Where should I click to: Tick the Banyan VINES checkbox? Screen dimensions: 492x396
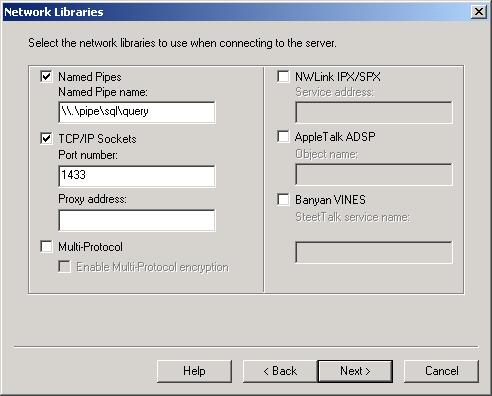[x=283, y=200]
